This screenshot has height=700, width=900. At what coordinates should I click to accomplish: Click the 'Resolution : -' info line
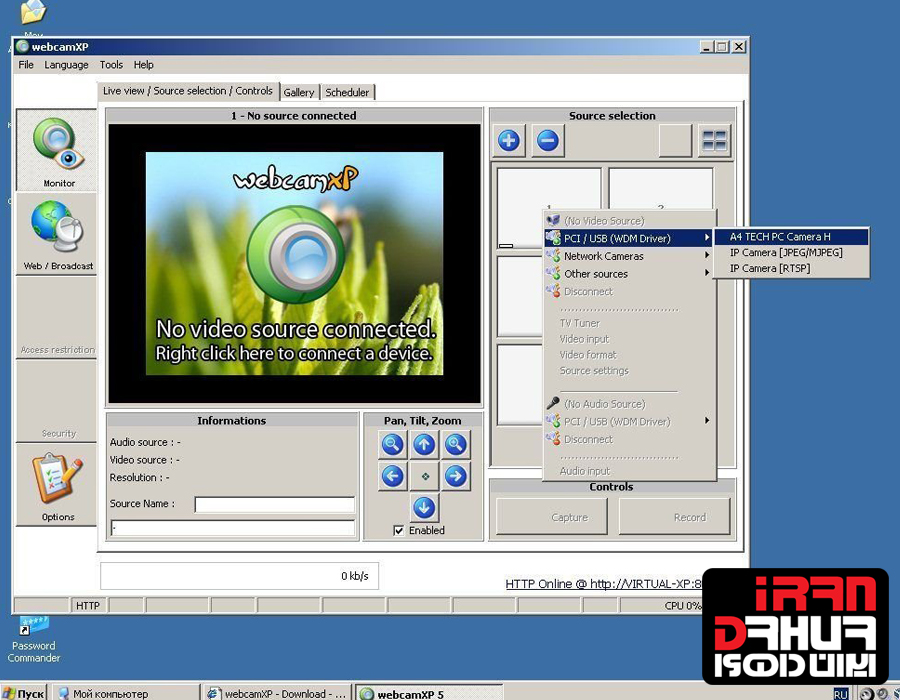tap(139, 477)
